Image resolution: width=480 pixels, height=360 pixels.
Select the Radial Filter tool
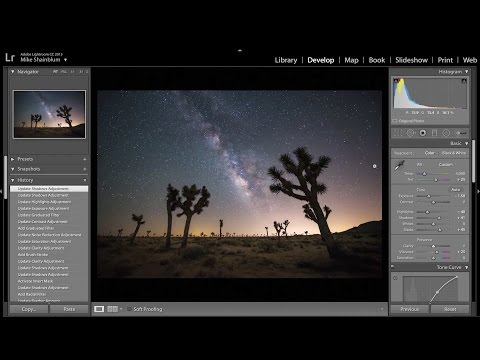[x=446, y=133]
